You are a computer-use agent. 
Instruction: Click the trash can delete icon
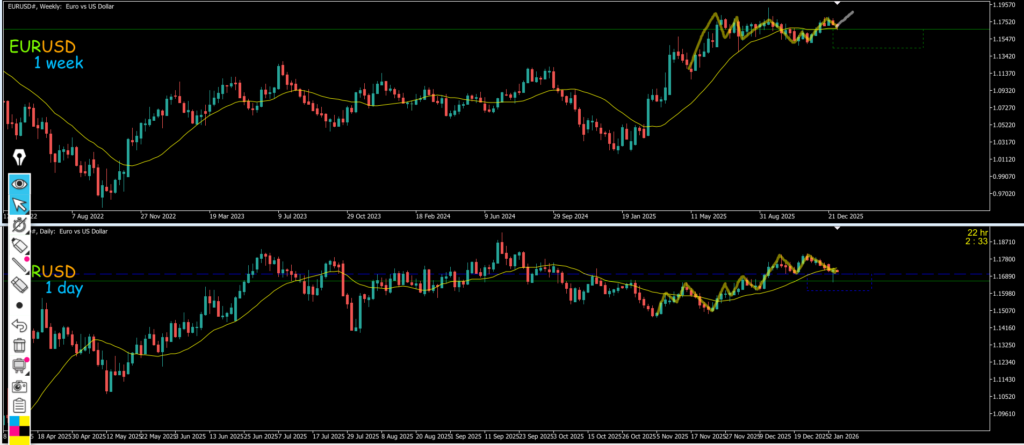(x=19, y=345)
